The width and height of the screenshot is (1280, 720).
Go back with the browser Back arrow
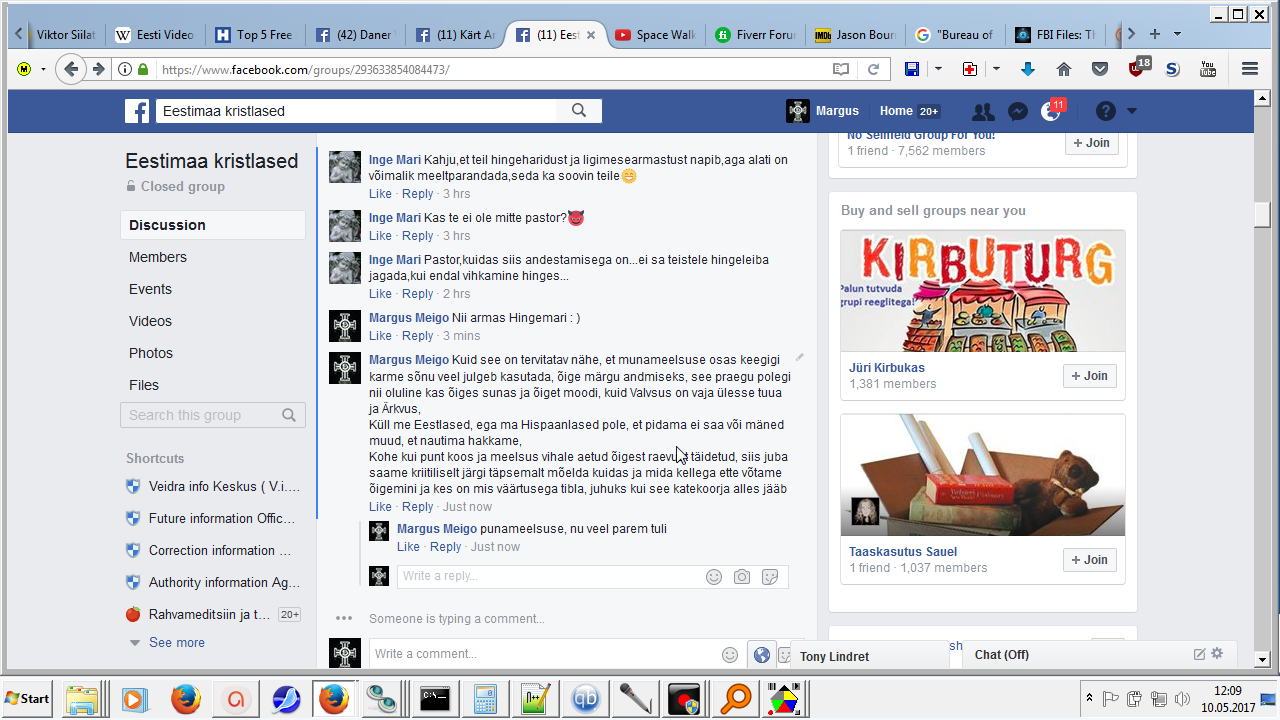[x=70, y=69]
